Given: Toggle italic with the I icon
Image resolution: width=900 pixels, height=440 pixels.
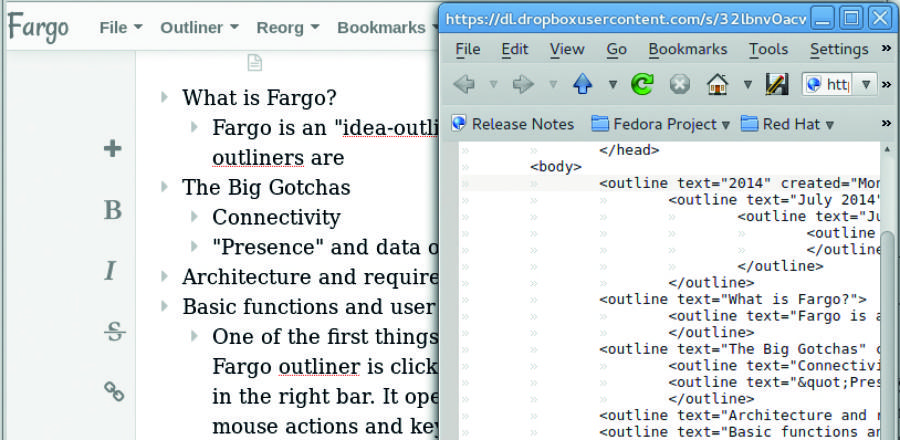Looking at the screenshot, I should pos(111,271).
